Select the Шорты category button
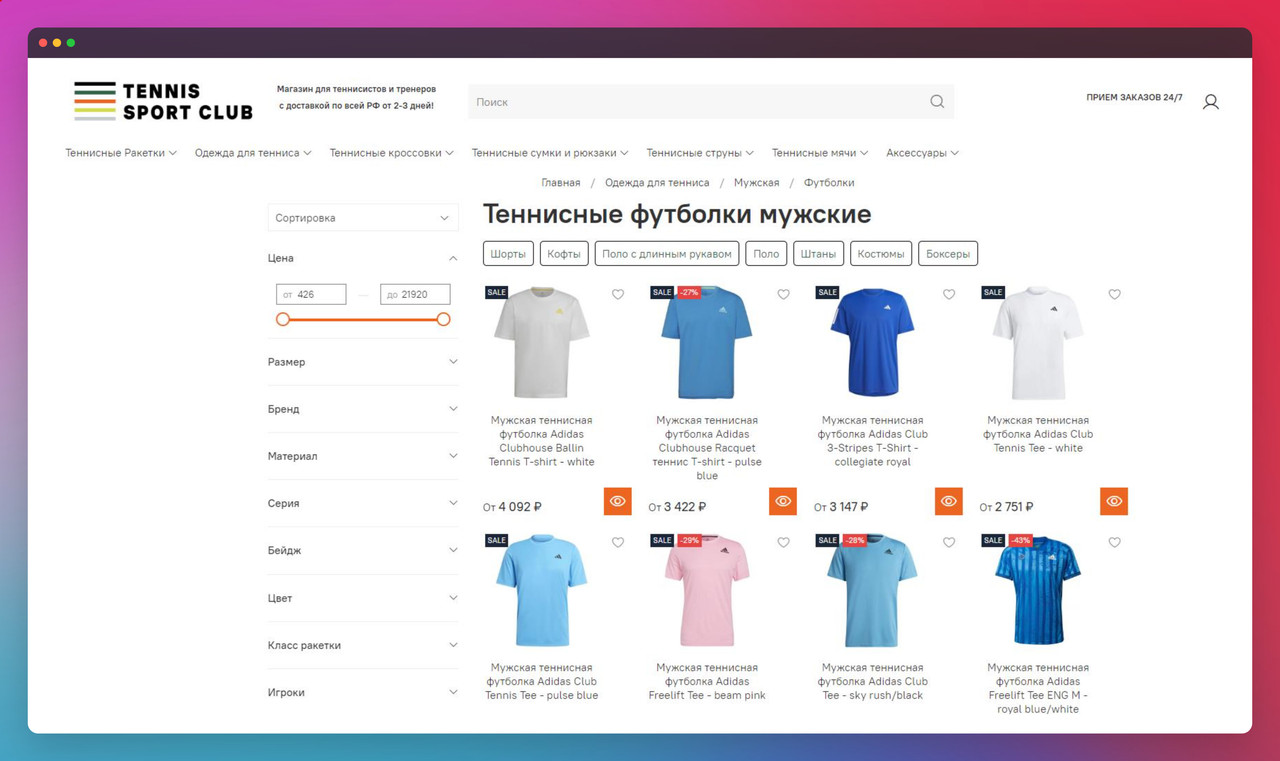 (x=508, y=254)
